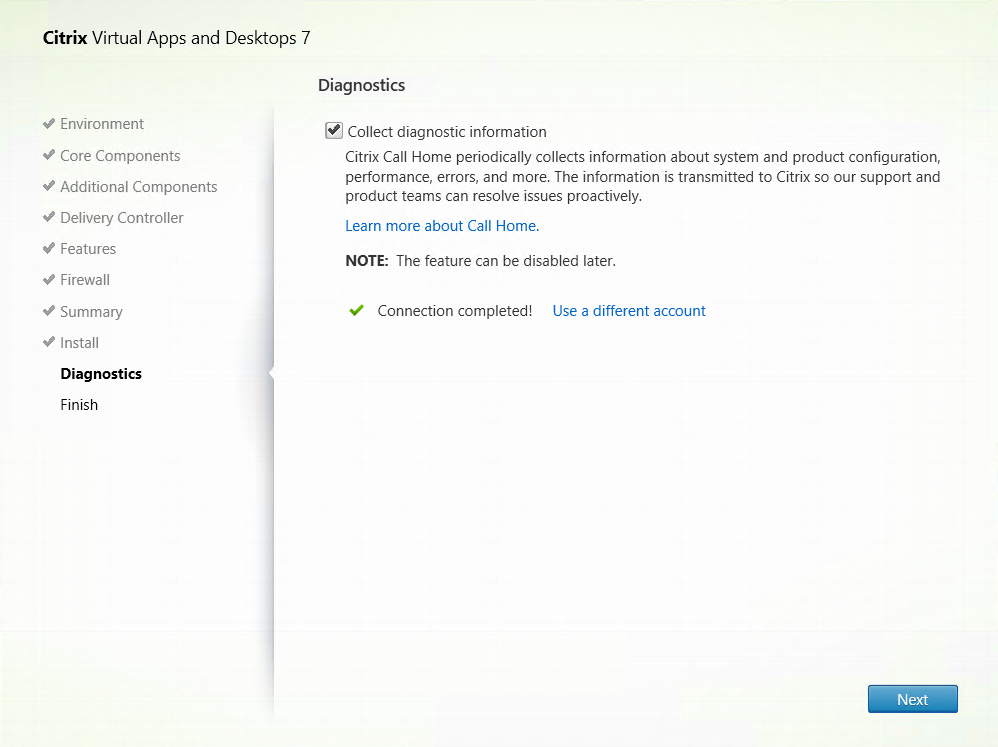
Task: Select the Environment step label
Action: pyautogui.click(x=102, y=124)
